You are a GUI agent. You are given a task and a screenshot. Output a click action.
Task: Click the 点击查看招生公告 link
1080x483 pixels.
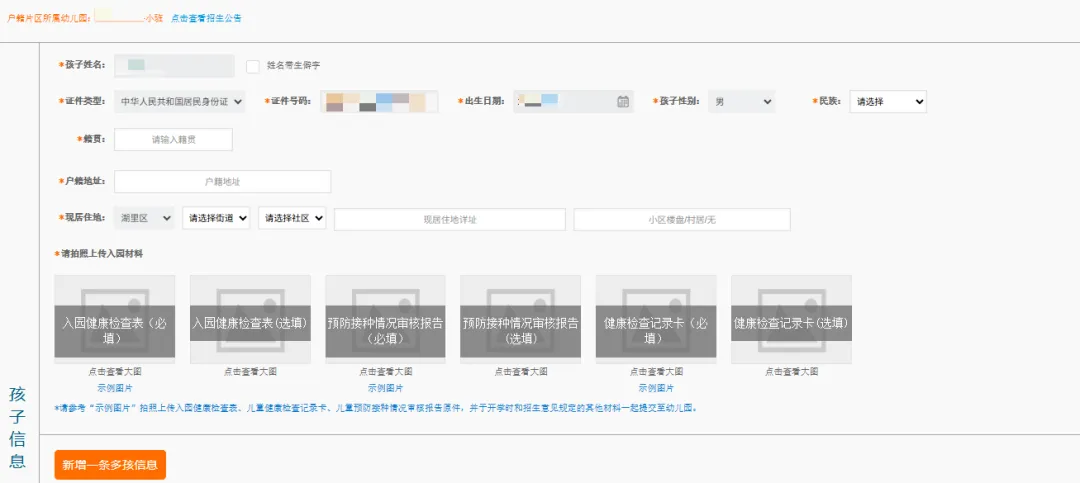207,18
